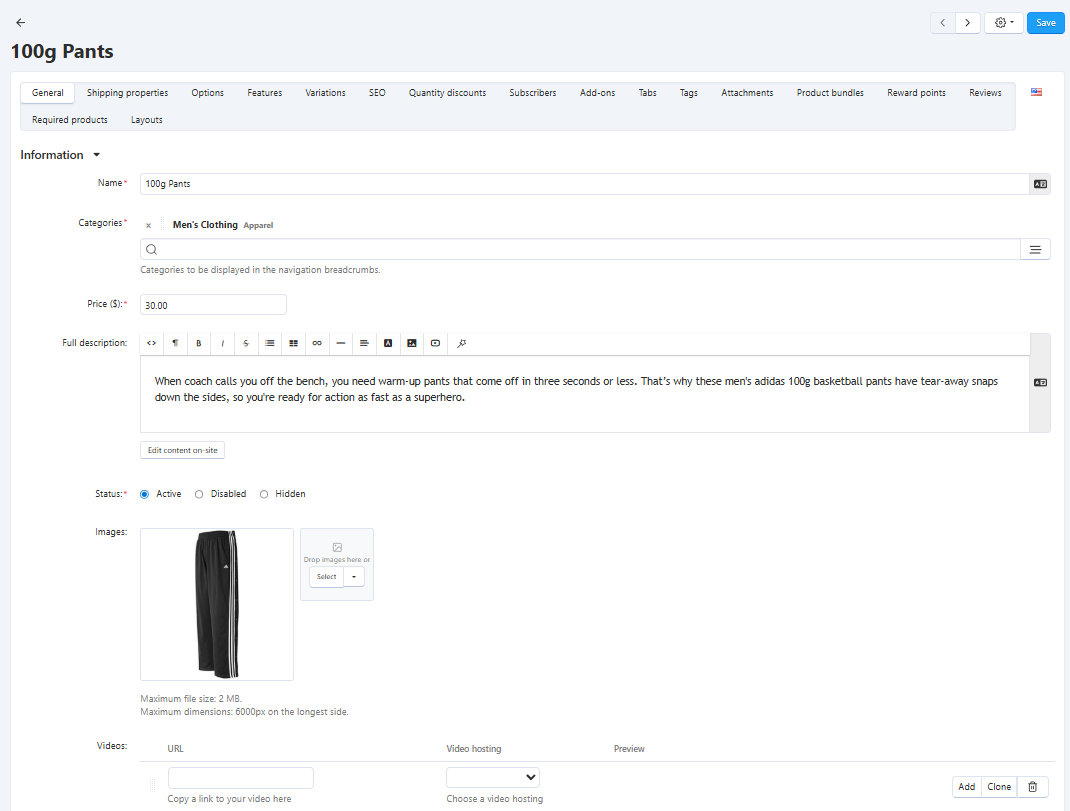Click the product Name field
The width and height of the screenshot is (1070, 811).
(x=585, y=184)
